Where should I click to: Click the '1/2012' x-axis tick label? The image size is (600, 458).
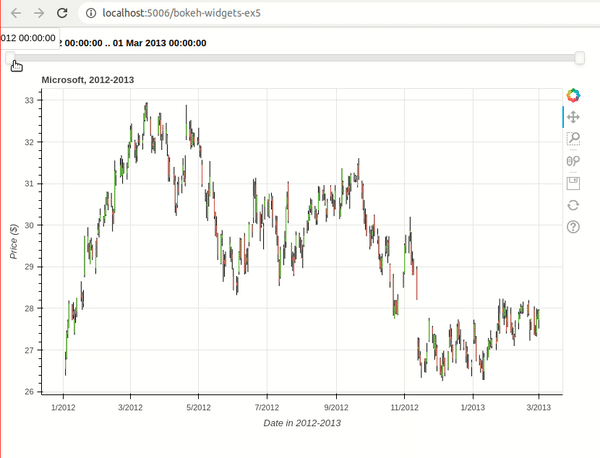(63, 407)
